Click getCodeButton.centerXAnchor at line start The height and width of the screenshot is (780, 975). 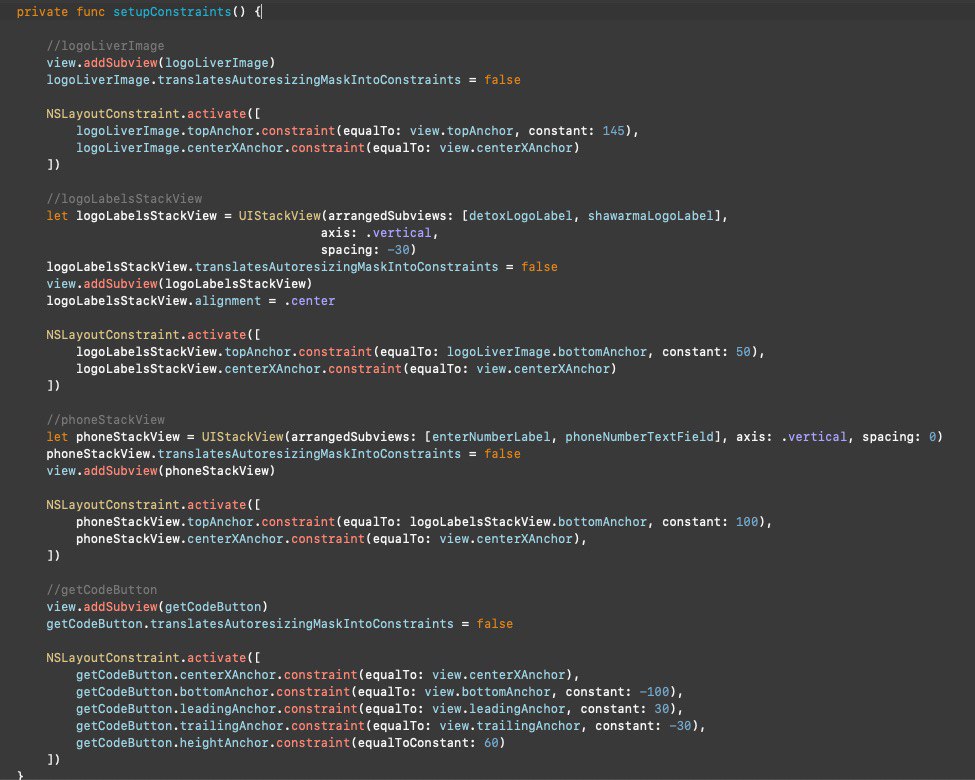click(x=176, y=674)
